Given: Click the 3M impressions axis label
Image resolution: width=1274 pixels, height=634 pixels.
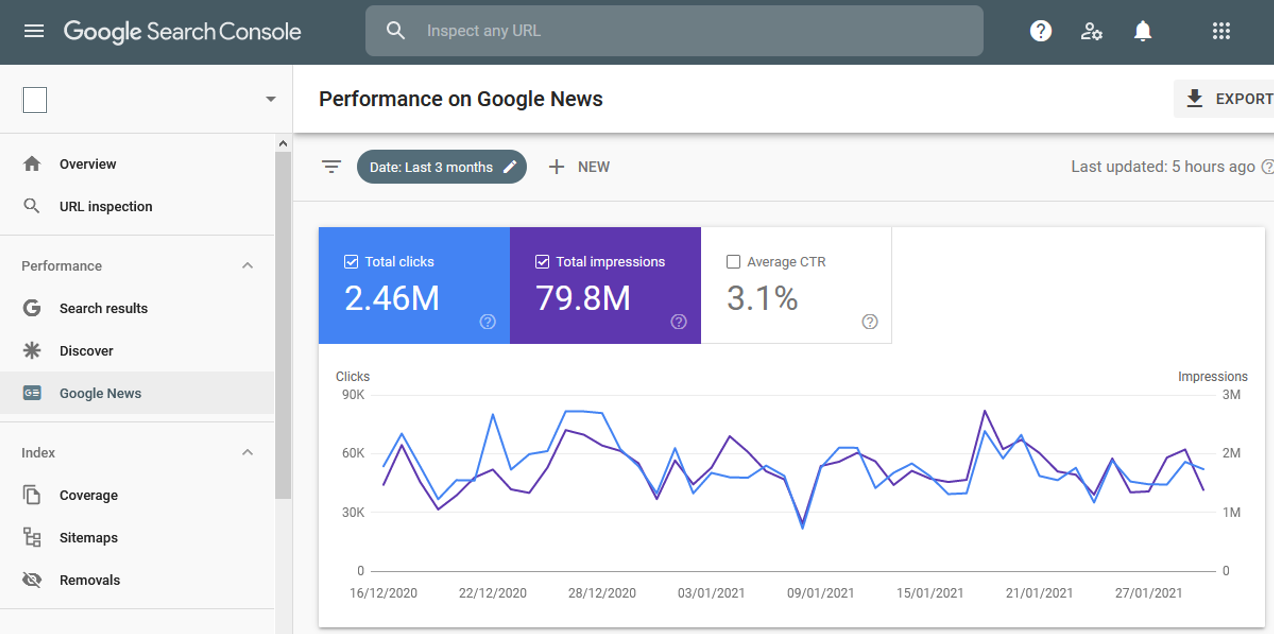Looking at the screenshot, I should pos(1231,395).
